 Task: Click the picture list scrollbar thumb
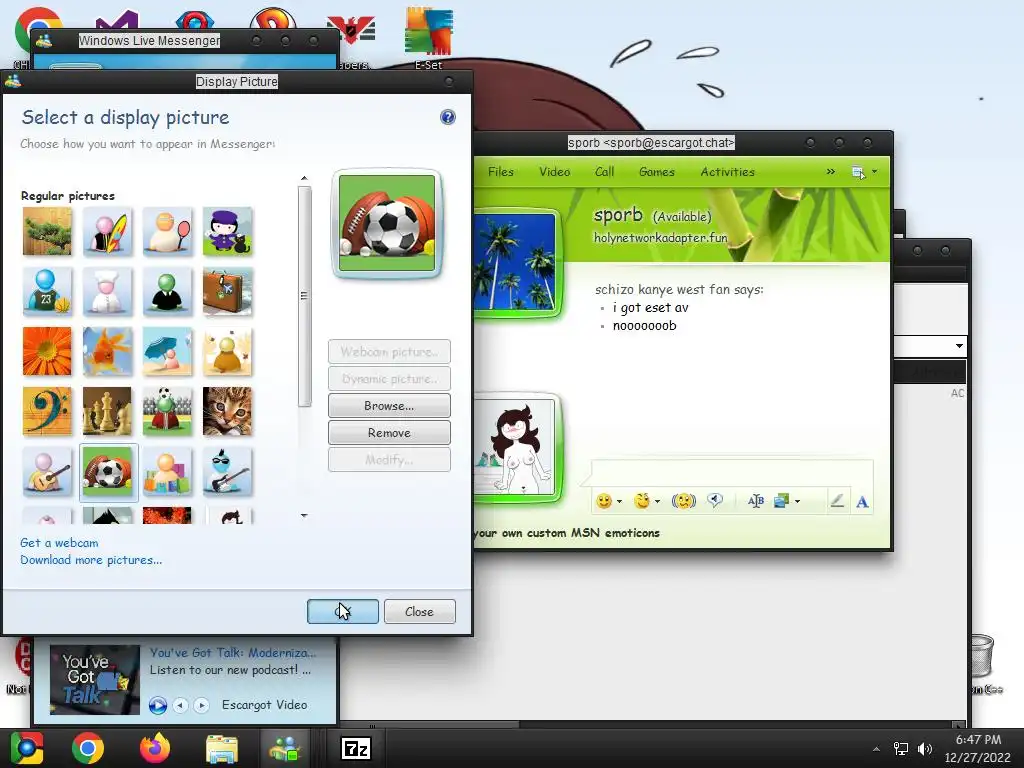point(304,296)
